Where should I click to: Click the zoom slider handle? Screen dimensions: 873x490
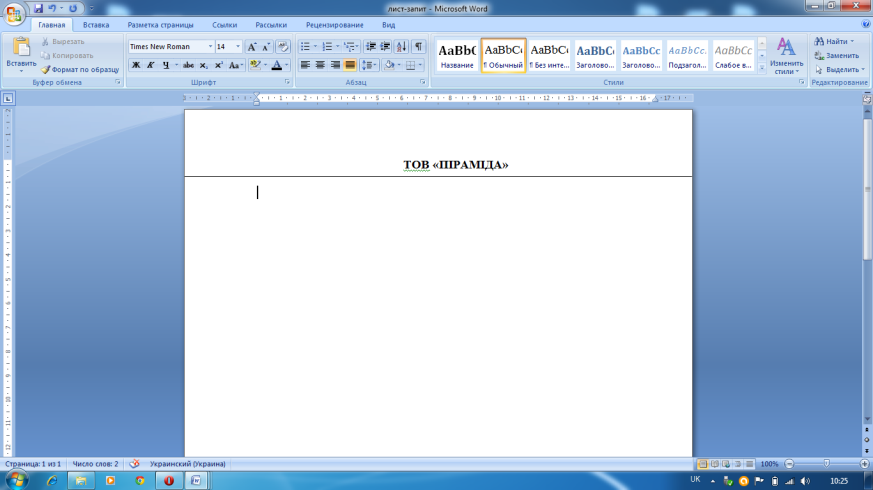click(827, 463)
